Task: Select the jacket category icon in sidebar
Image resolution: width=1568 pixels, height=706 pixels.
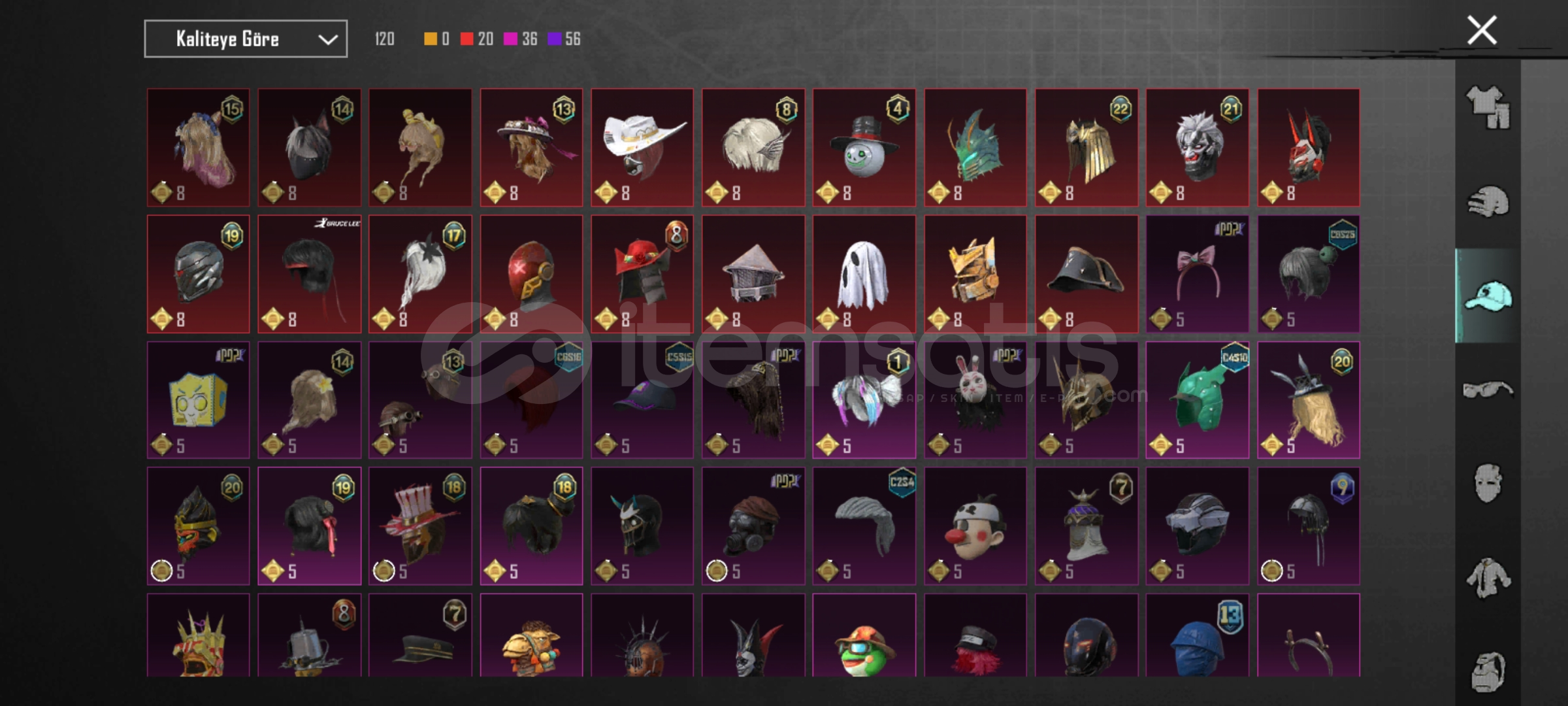Action: click(x=1488, y=578)
